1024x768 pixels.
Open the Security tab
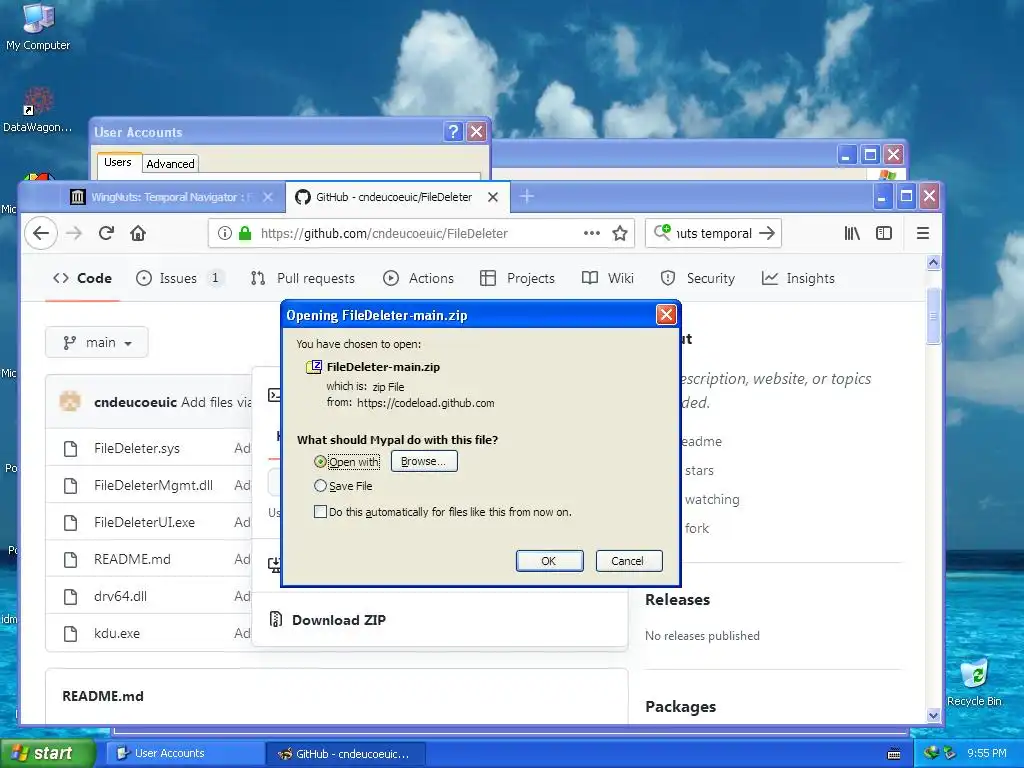697,278
